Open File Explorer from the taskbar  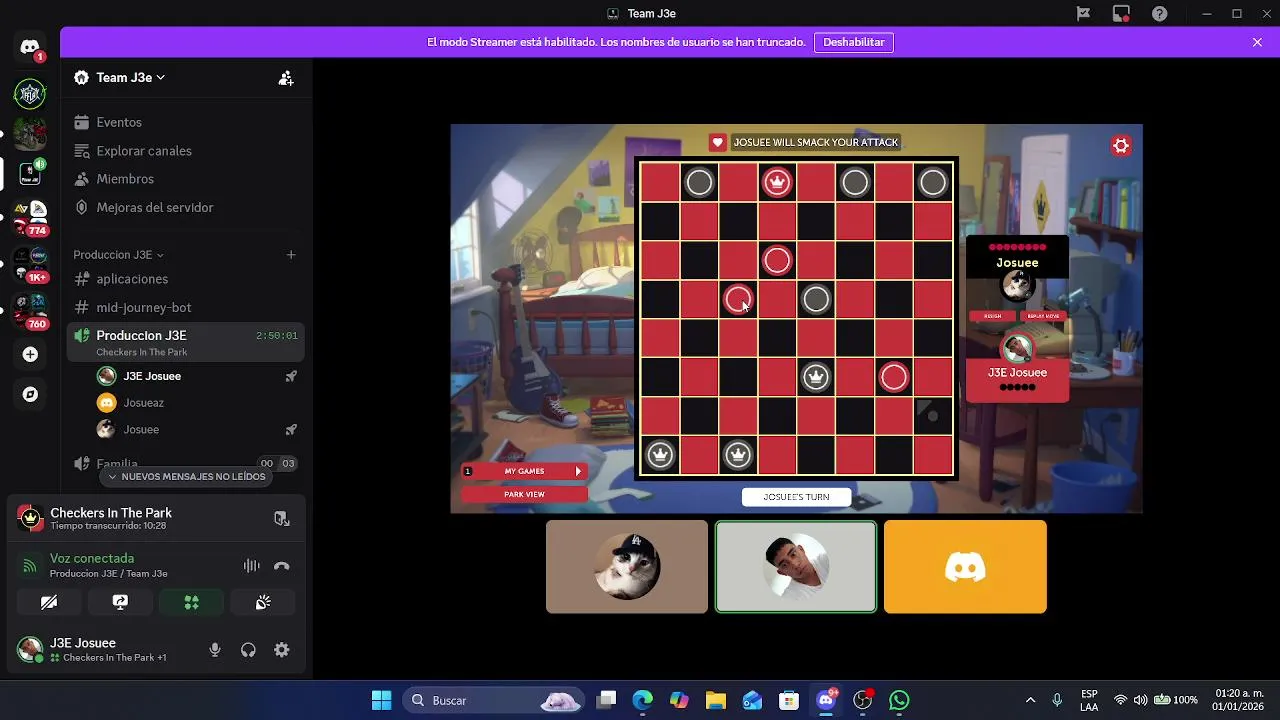click(x=715, y=700)
